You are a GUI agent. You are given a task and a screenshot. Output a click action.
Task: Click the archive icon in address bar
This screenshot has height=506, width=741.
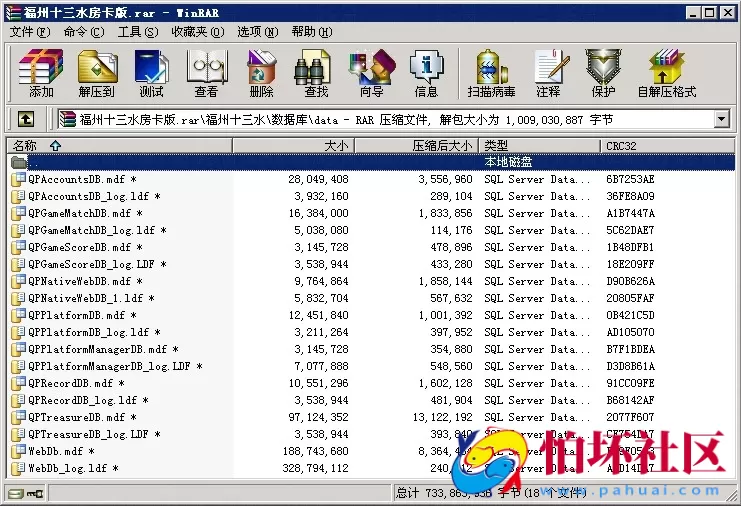point(67,120)
